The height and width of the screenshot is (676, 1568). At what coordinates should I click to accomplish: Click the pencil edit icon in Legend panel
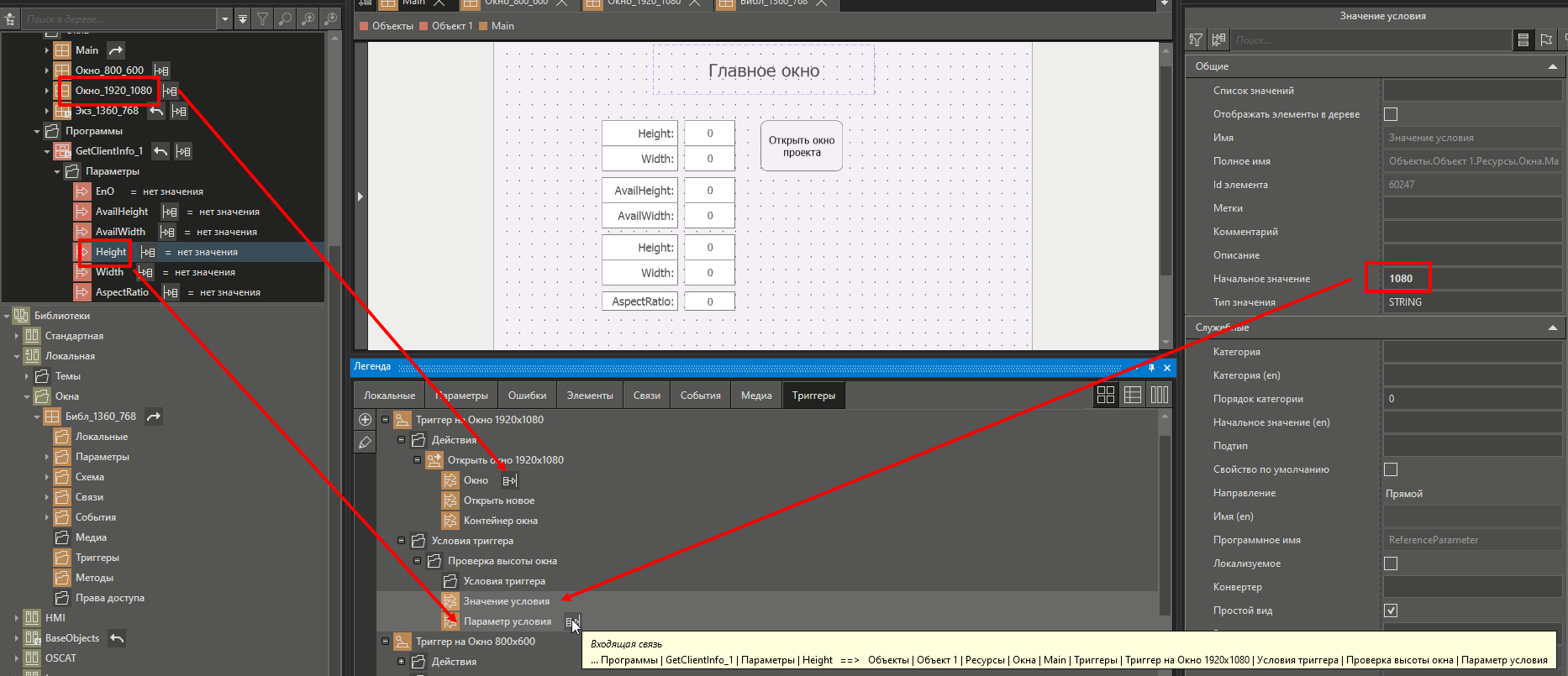click(x=365, y=443)
